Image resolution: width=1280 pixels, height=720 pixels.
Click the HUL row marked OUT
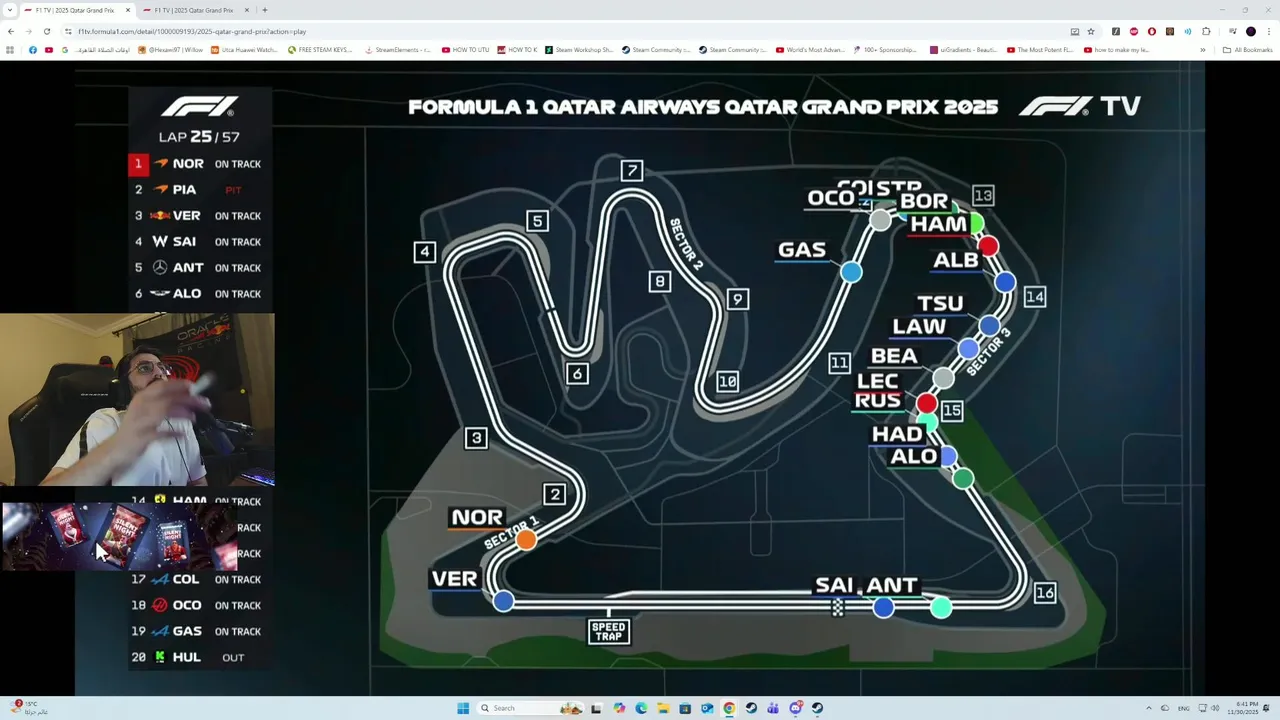(x=199, y=657)
